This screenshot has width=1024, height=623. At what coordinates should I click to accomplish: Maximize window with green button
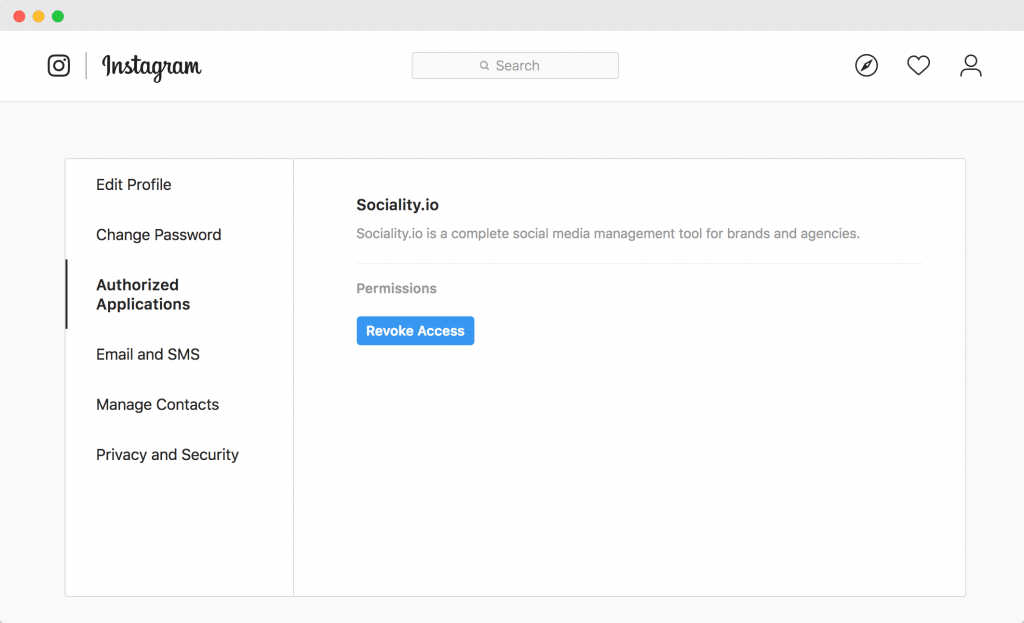coord(58,16)
